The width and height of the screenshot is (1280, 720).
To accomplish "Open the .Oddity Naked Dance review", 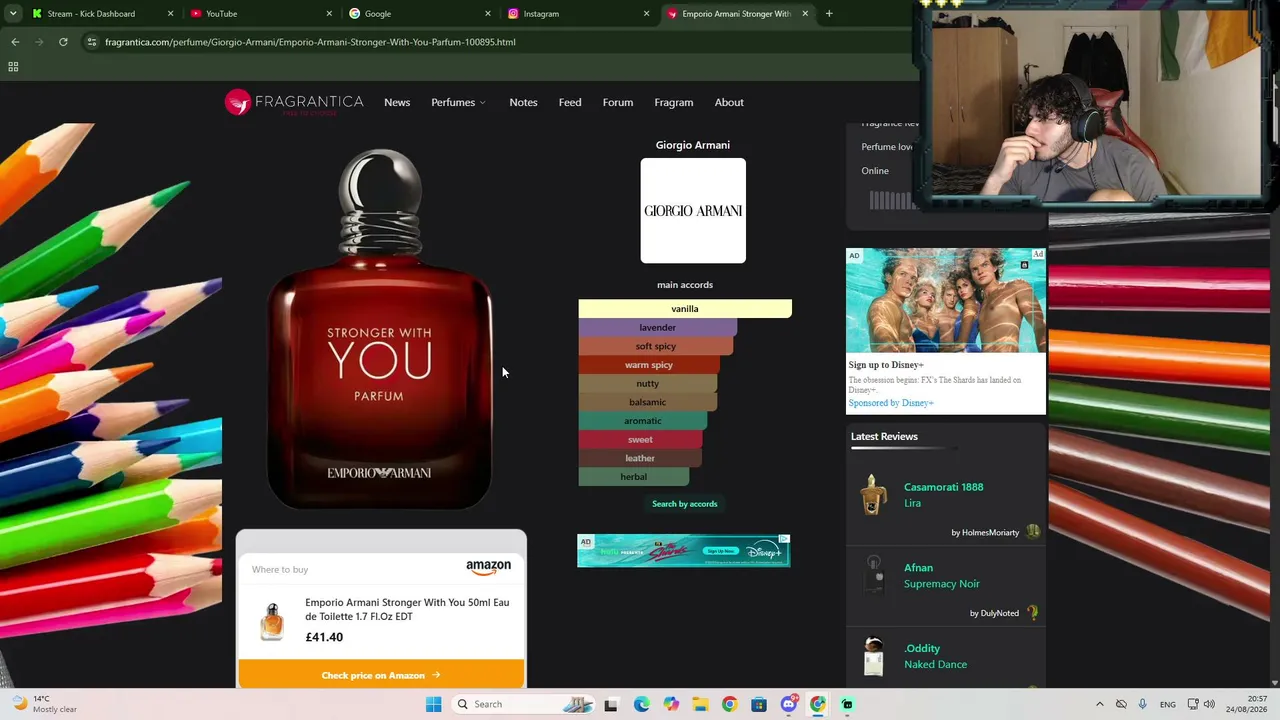I will [936, 656].
